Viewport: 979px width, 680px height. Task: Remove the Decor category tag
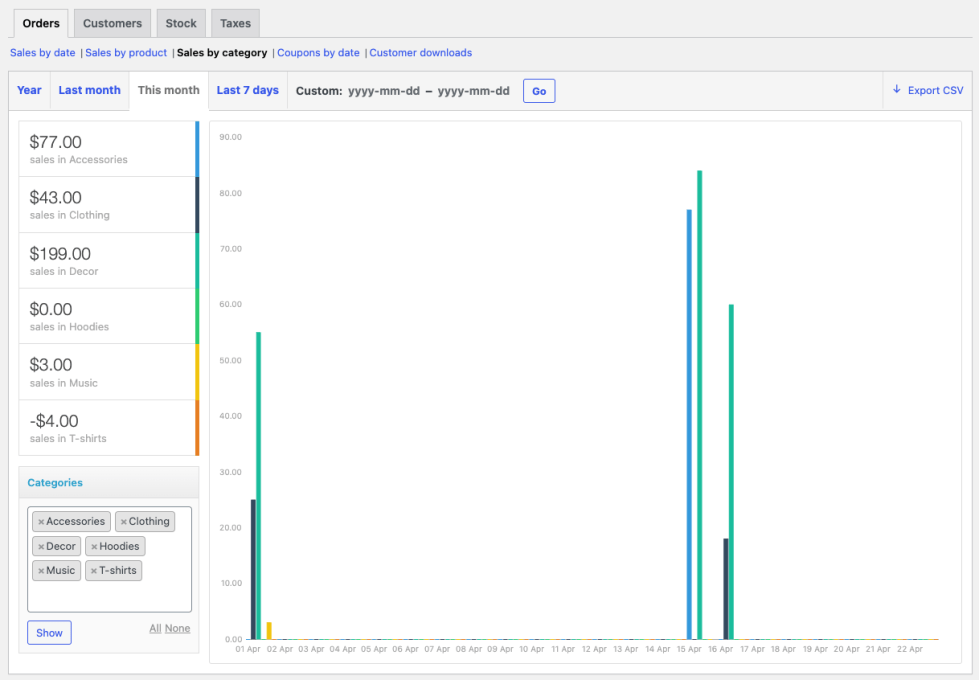point(41,547)
